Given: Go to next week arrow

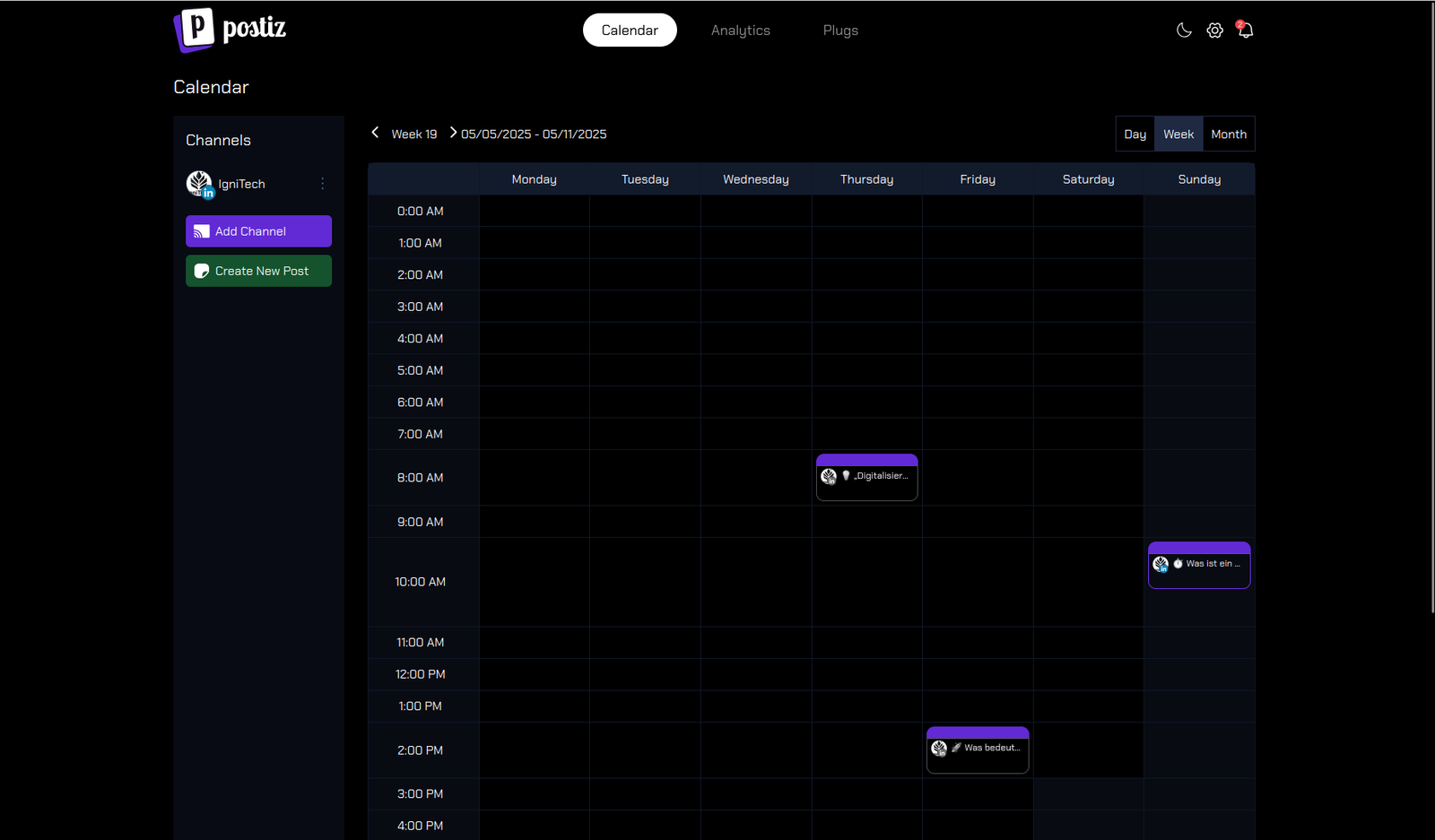Looking at the screenshot, I should click(x=453, y=133).
